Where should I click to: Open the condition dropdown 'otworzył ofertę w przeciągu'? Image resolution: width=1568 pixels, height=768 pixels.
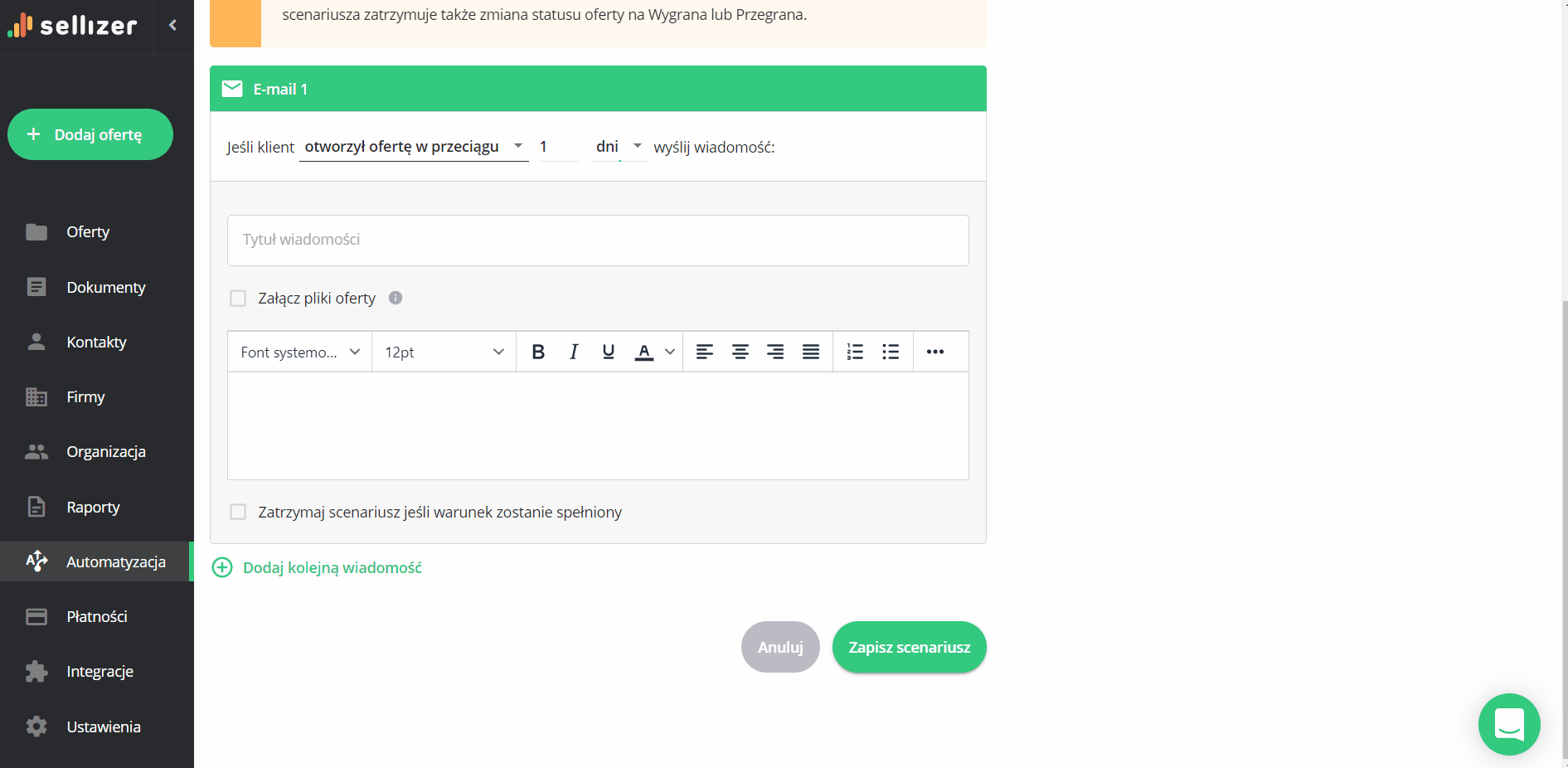413,147
